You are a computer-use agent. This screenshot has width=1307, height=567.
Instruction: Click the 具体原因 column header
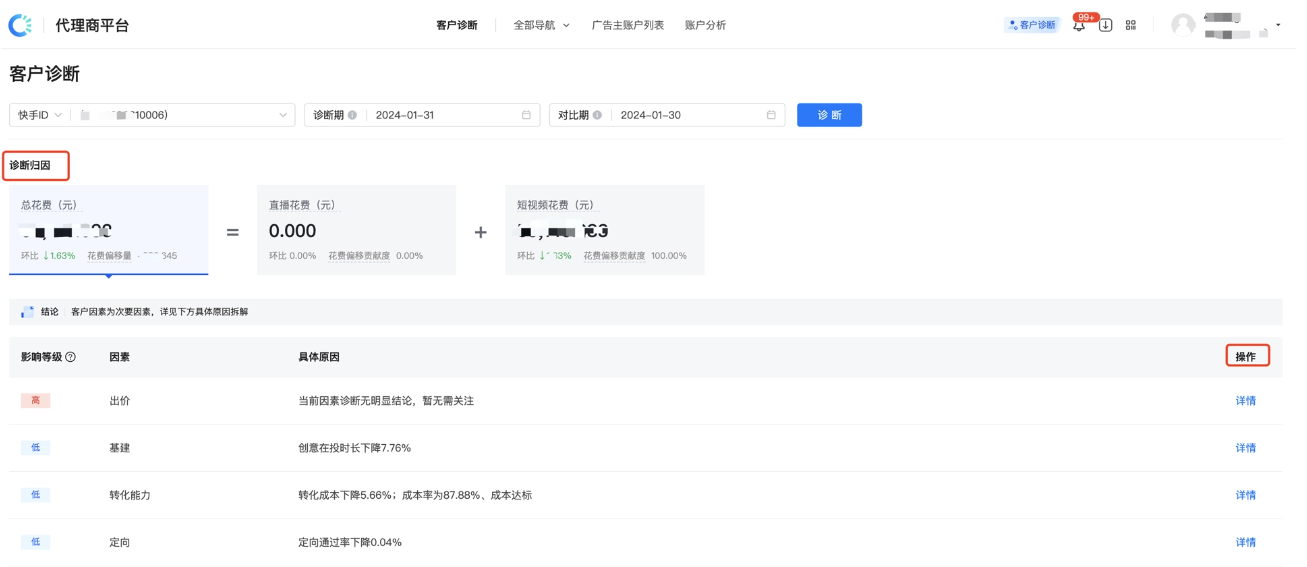tap(319, 357)
